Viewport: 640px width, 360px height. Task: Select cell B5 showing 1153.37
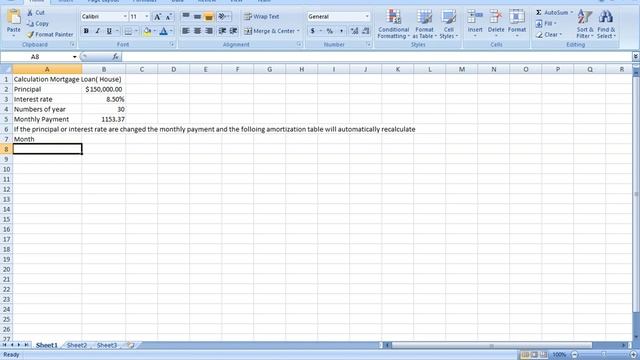tap(104, 119)
